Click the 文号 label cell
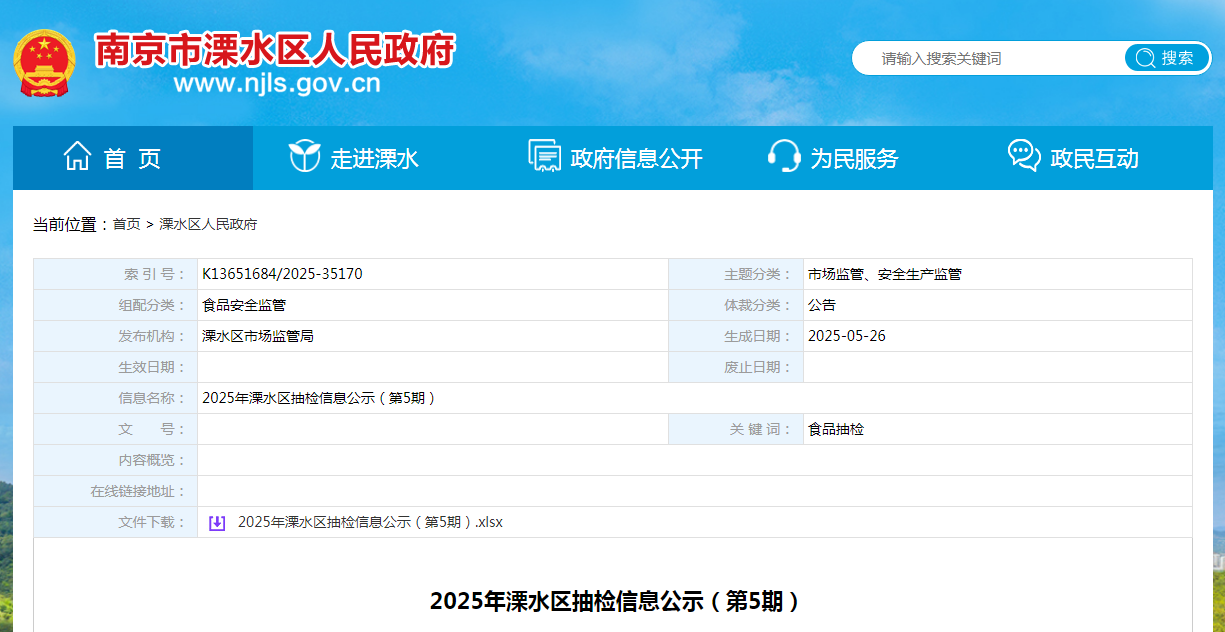Image resolution: width=1225 pixels, height=632 pixels. point(115,429)
